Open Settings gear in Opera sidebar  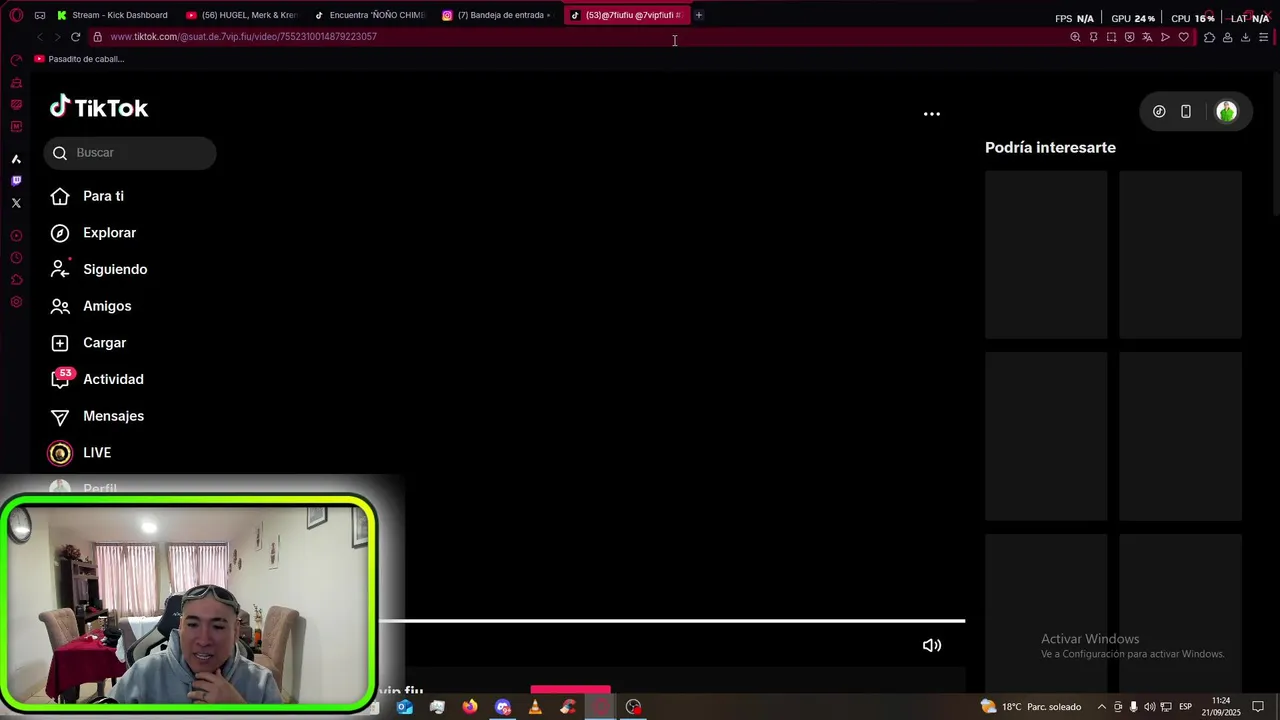(x=16, y=302)
